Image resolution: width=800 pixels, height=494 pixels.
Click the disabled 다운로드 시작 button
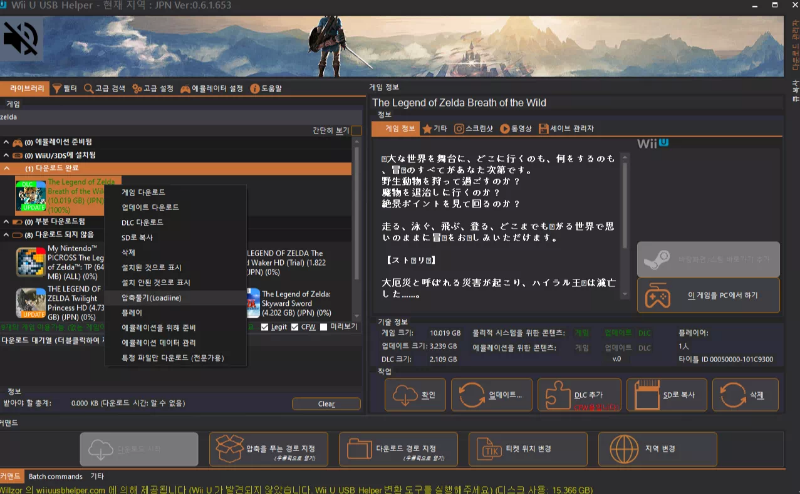click(x=139, y=449)
